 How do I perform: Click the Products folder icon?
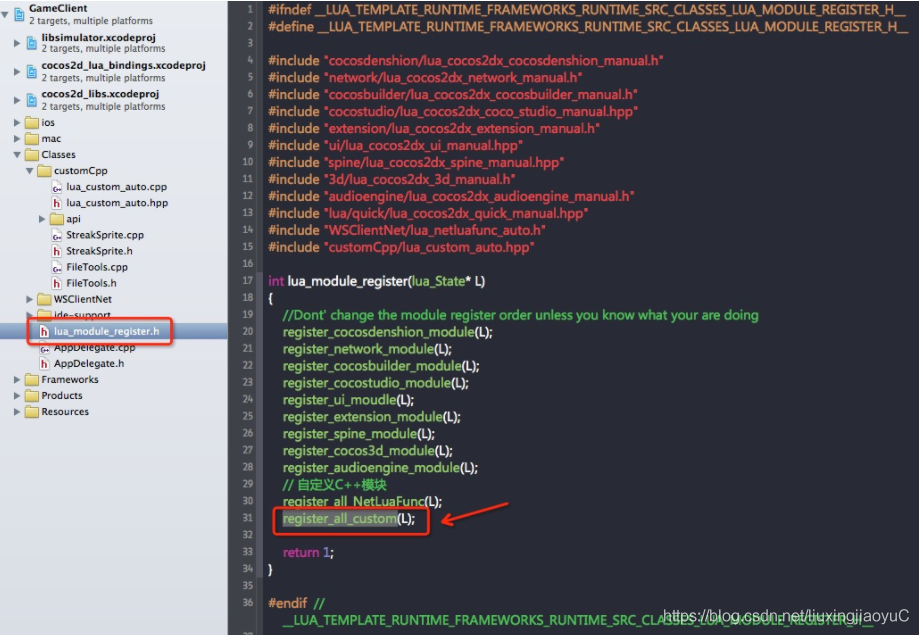(x=32, y=396)
